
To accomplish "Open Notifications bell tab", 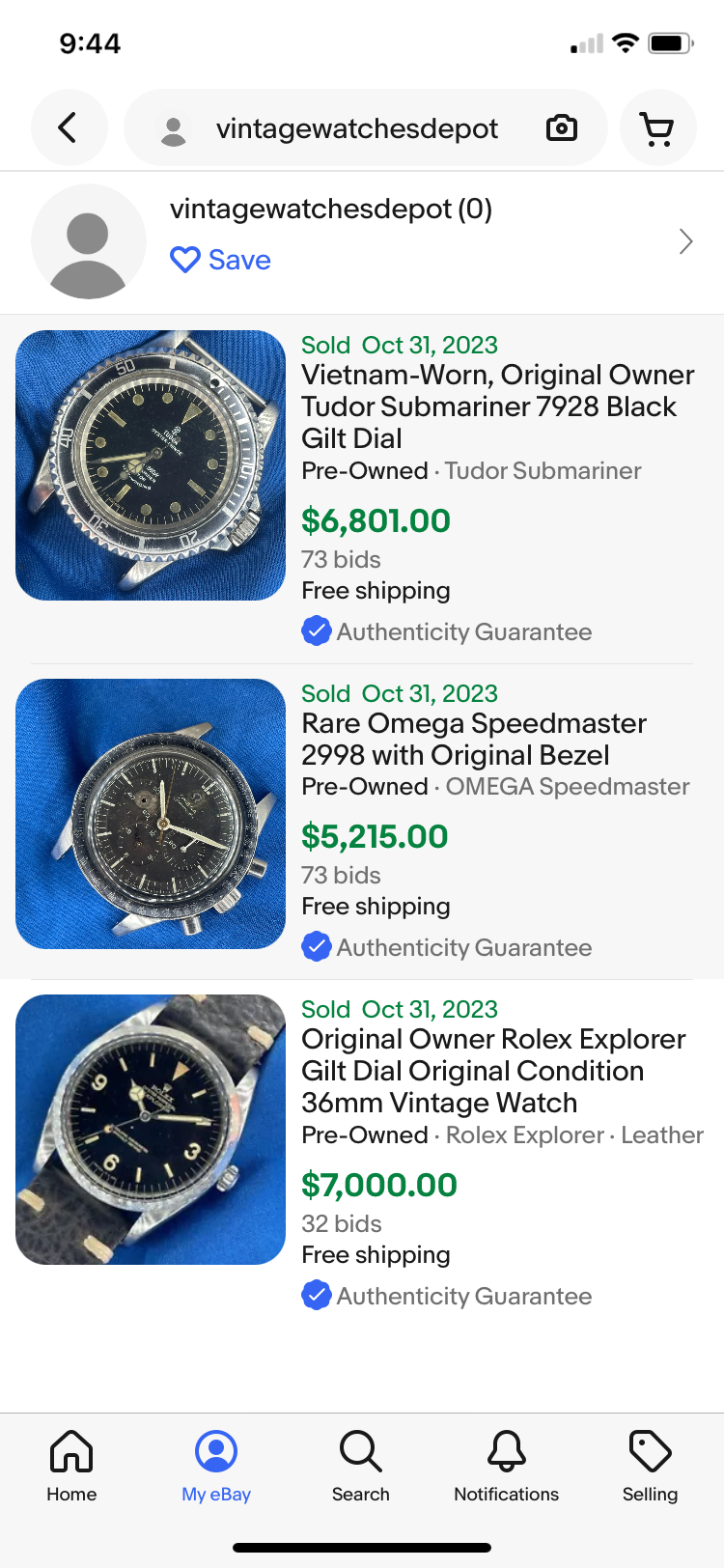I will (x=506, y=1466).
